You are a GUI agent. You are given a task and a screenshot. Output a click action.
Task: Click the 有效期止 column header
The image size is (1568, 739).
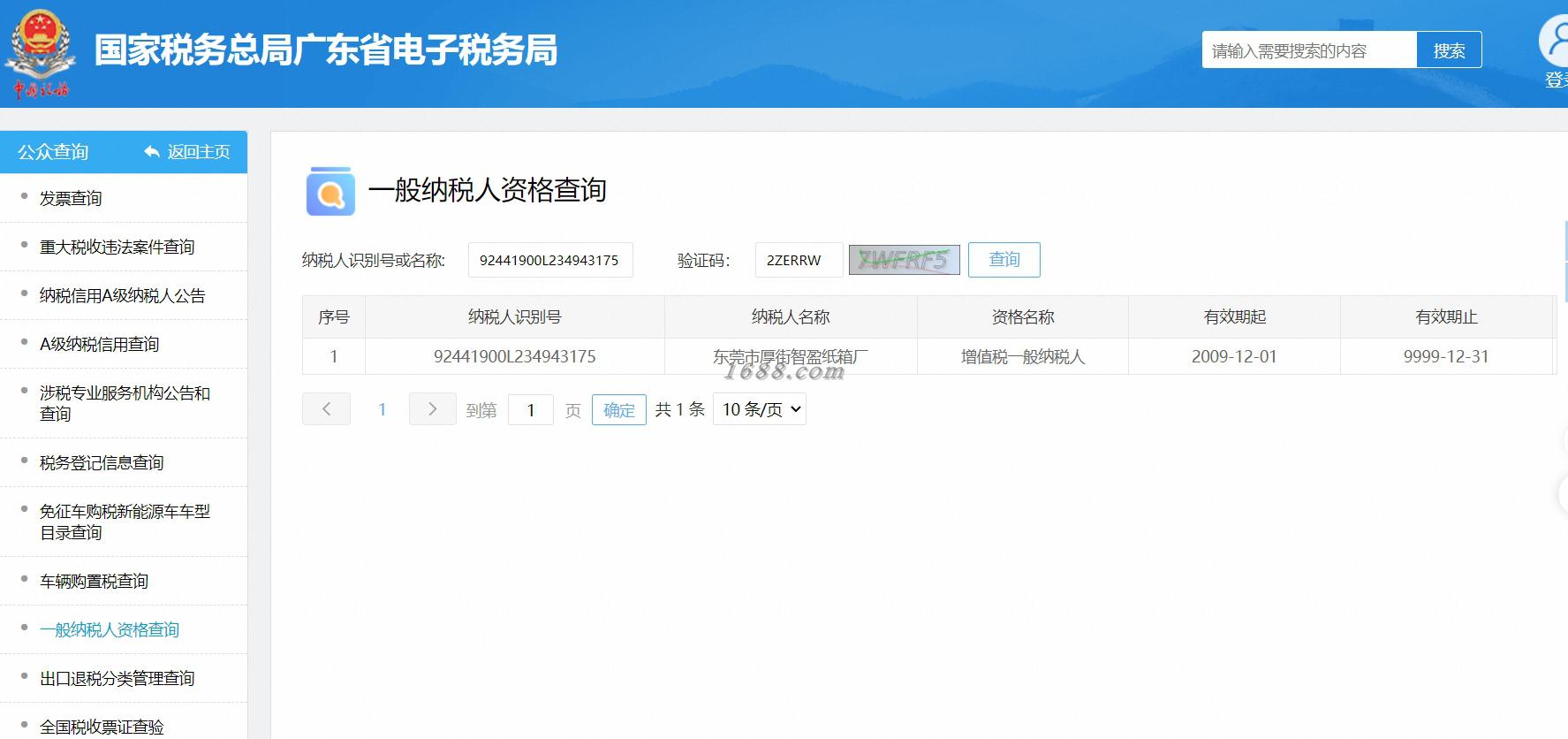(x=1446, y=316)
